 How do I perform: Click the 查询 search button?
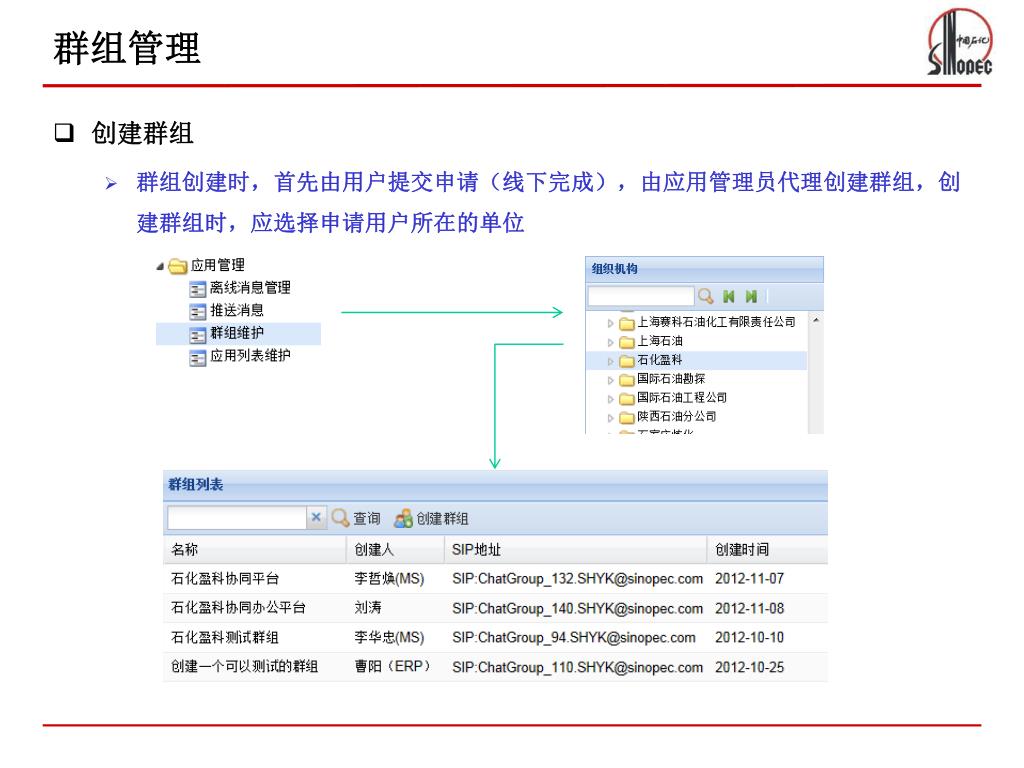pos(356,519)
